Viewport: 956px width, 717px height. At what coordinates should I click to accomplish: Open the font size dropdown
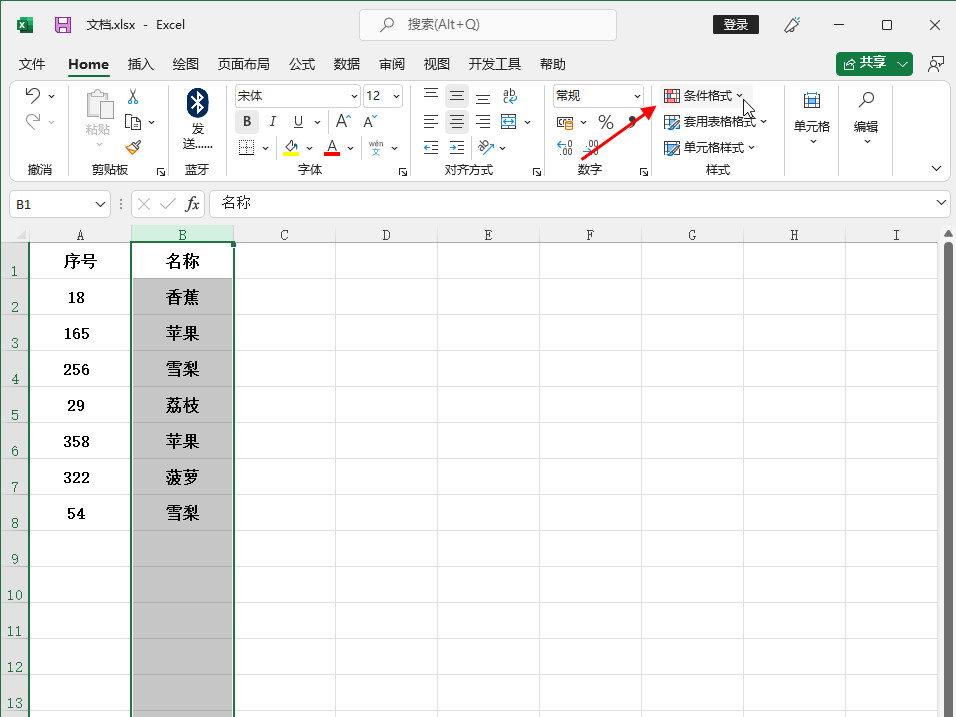pyautogui.click(x=396, y=96)
